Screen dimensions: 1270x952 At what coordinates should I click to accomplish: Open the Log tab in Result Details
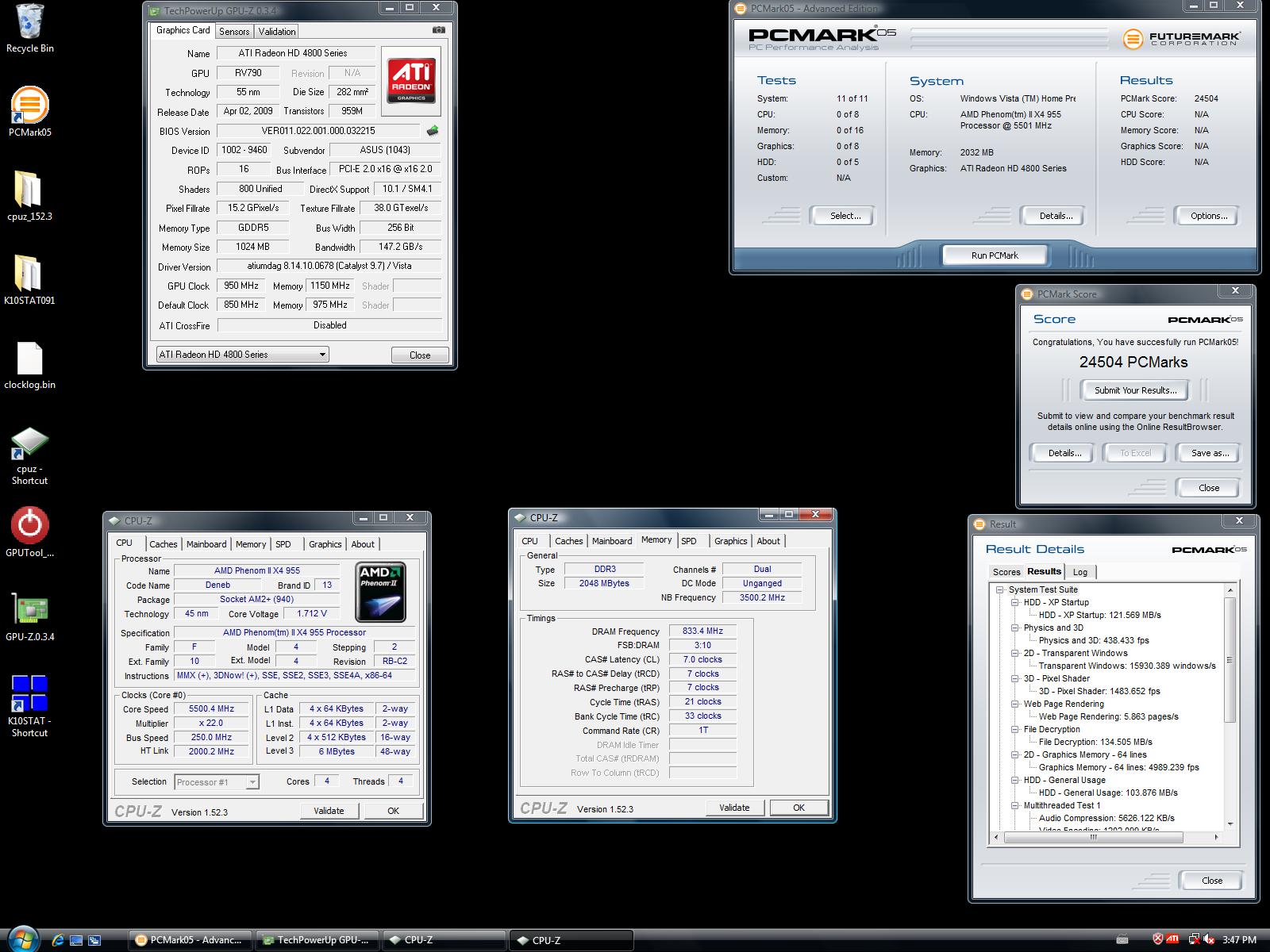(1080, 572)
